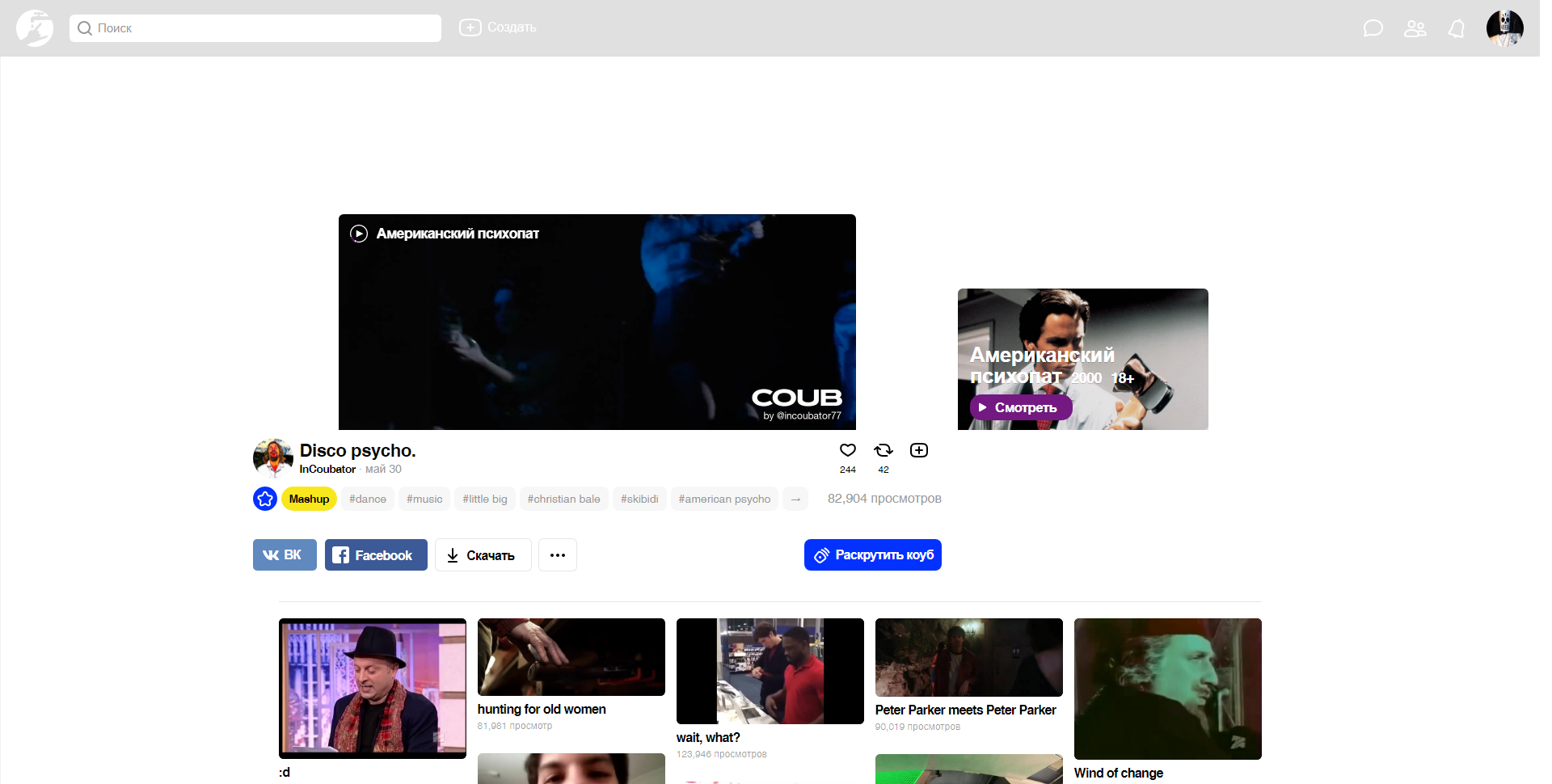Open the user profile avatar menu
Screen dimensions: 1552x784
tap(1504, 29)
